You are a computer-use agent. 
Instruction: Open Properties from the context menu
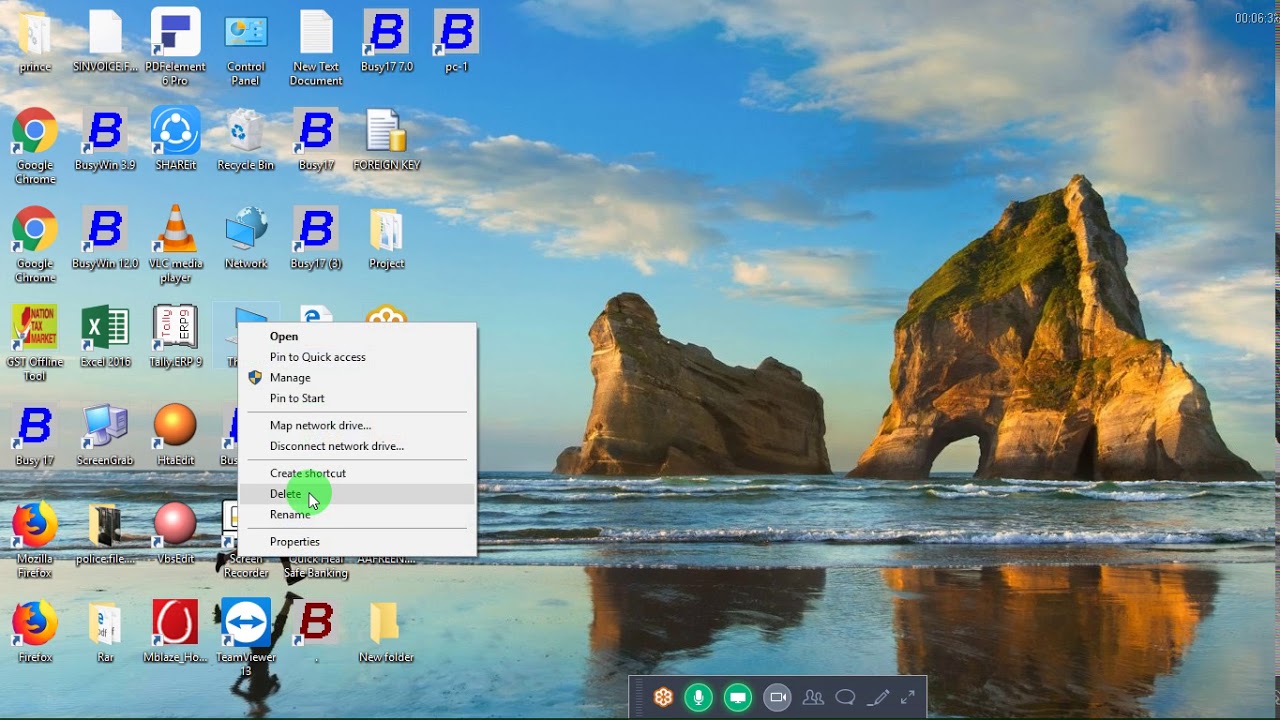357,542
